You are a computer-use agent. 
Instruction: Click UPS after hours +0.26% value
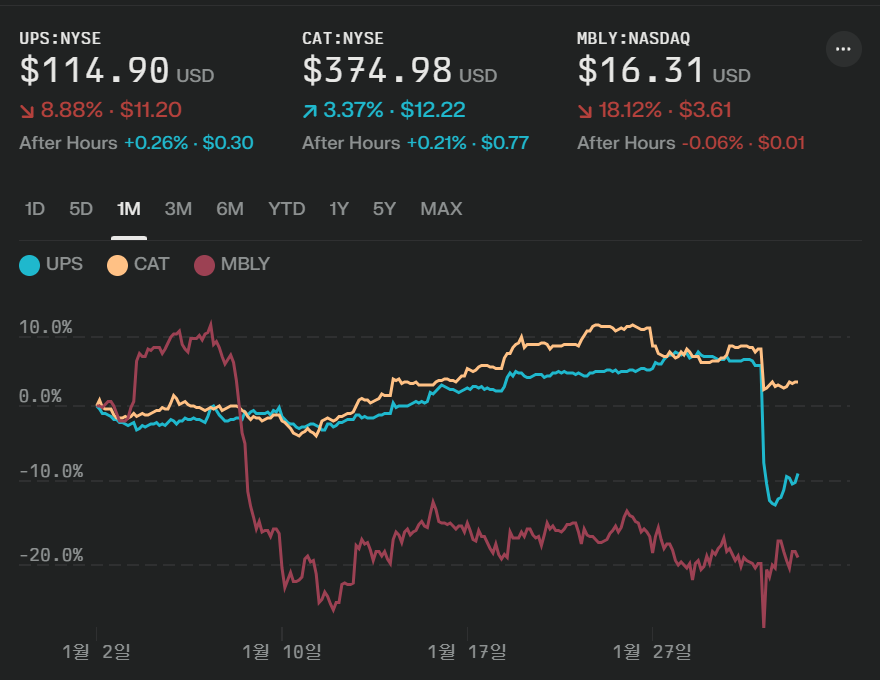tap(156, 143)
